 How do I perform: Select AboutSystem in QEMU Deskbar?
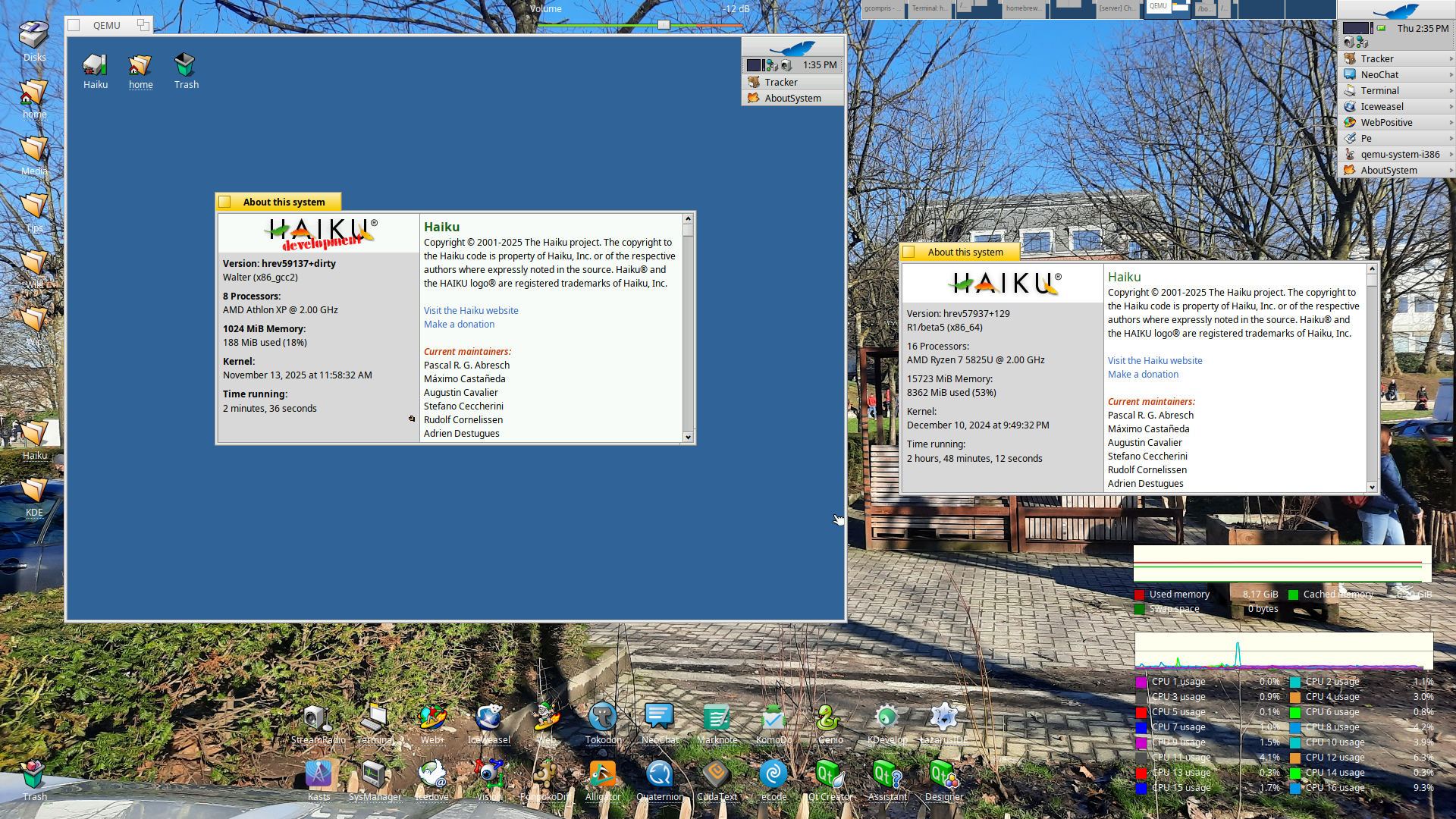tap(792, 98)
